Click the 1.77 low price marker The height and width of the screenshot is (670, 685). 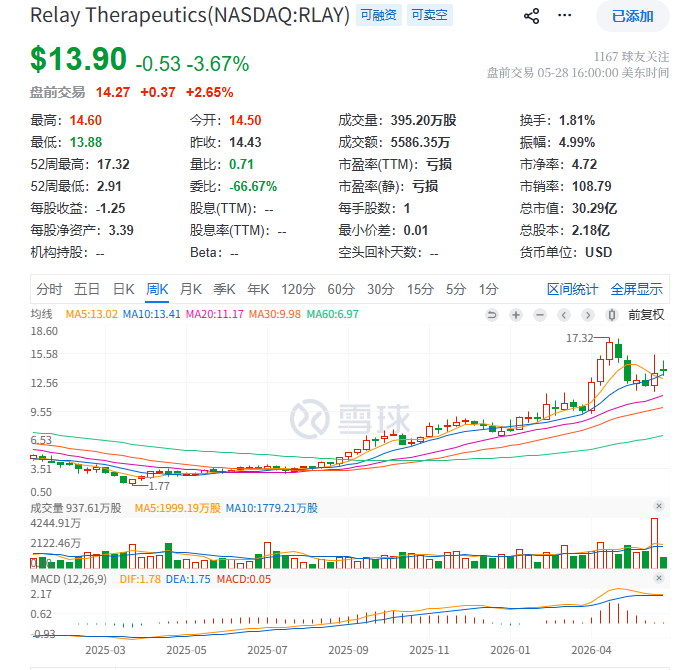point(159,486)
